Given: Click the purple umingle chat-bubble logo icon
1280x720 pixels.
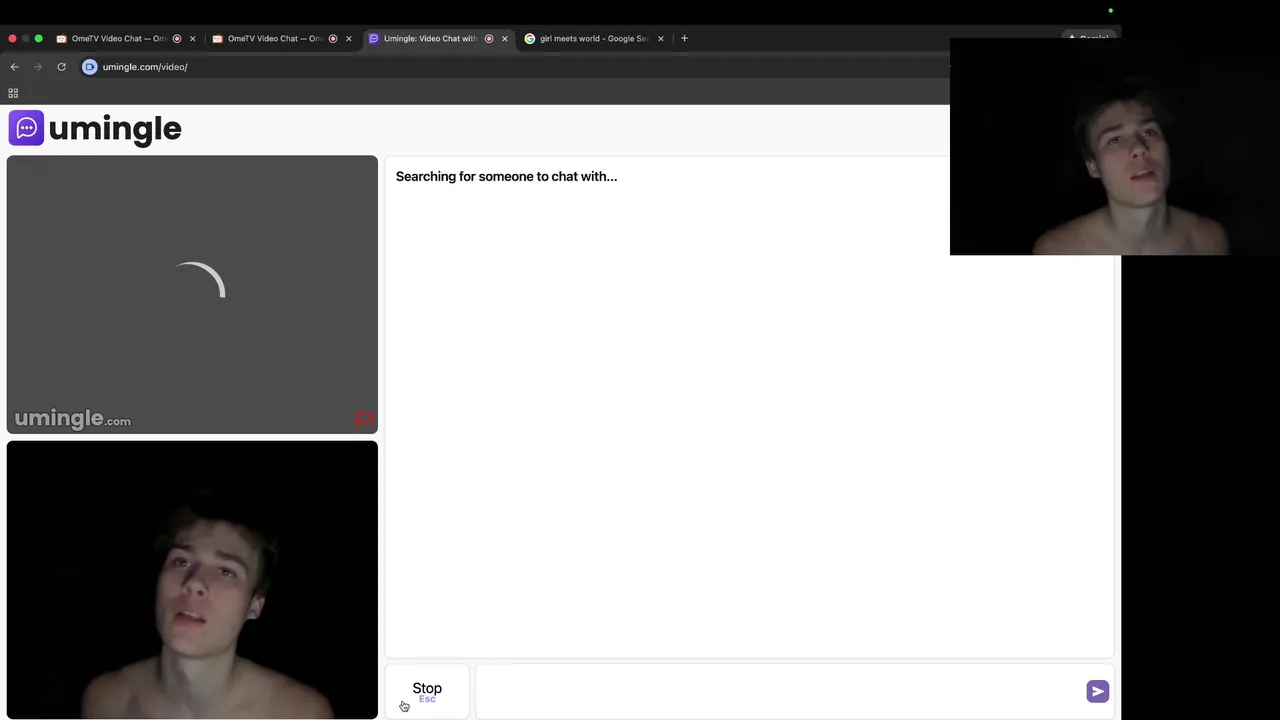Looking at the screenshot, I should 26,128.
